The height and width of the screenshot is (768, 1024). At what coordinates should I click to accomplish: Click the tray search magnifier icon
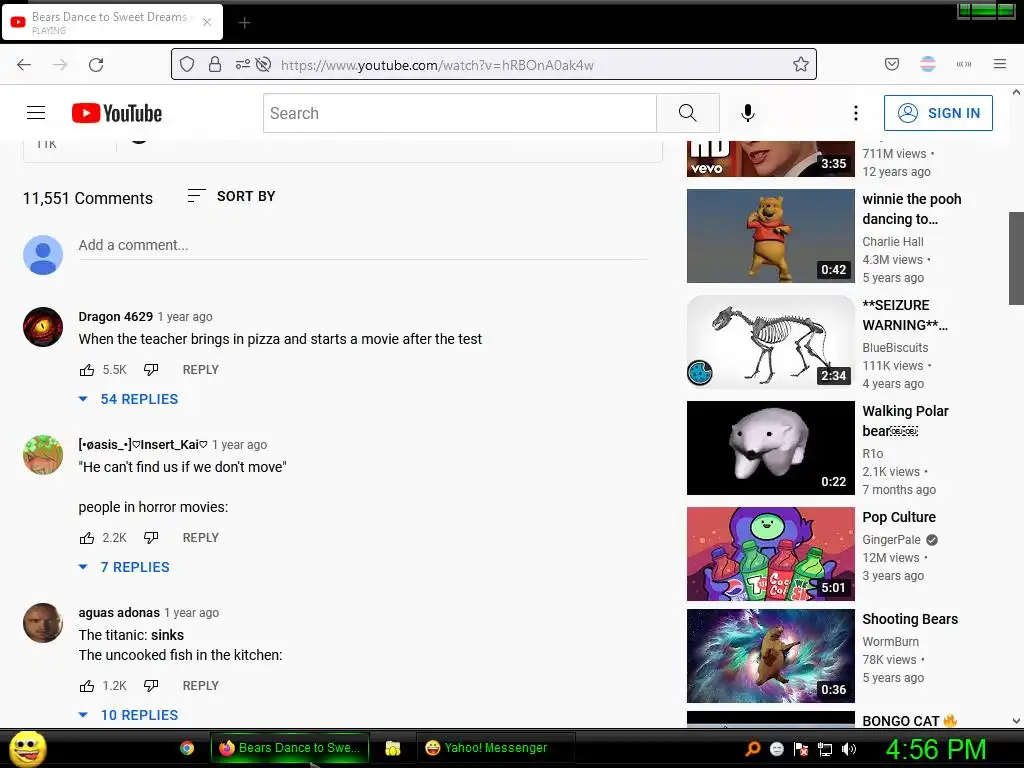[753, 749]
